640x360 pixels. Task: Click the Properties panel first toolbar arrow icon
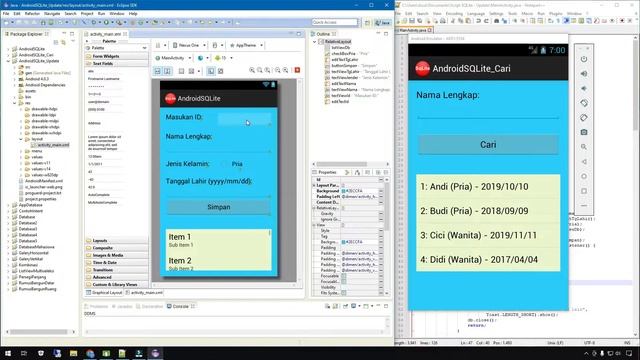347,172
